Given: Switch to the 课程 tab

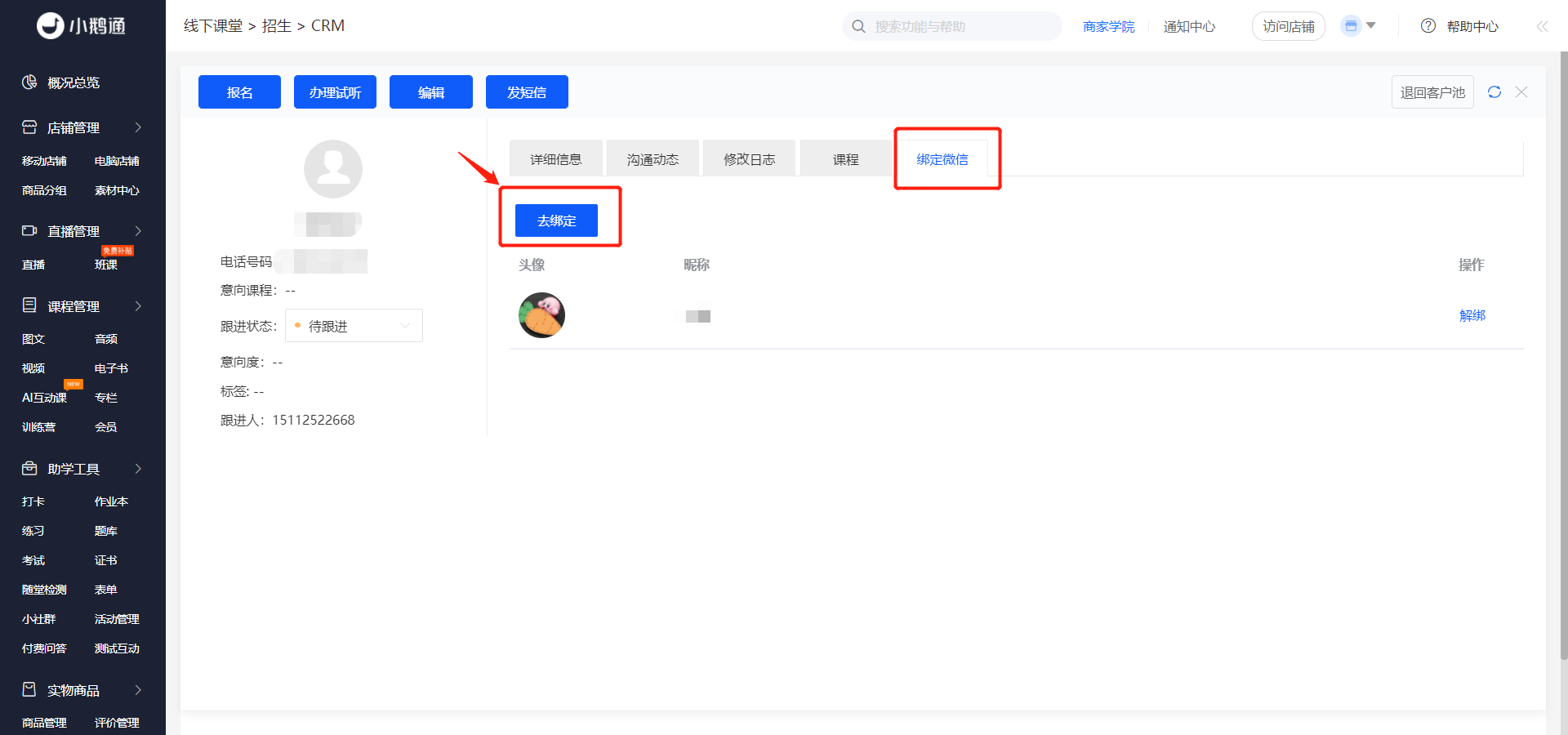Looking at the screenshot, I should [x=846, y=159].
